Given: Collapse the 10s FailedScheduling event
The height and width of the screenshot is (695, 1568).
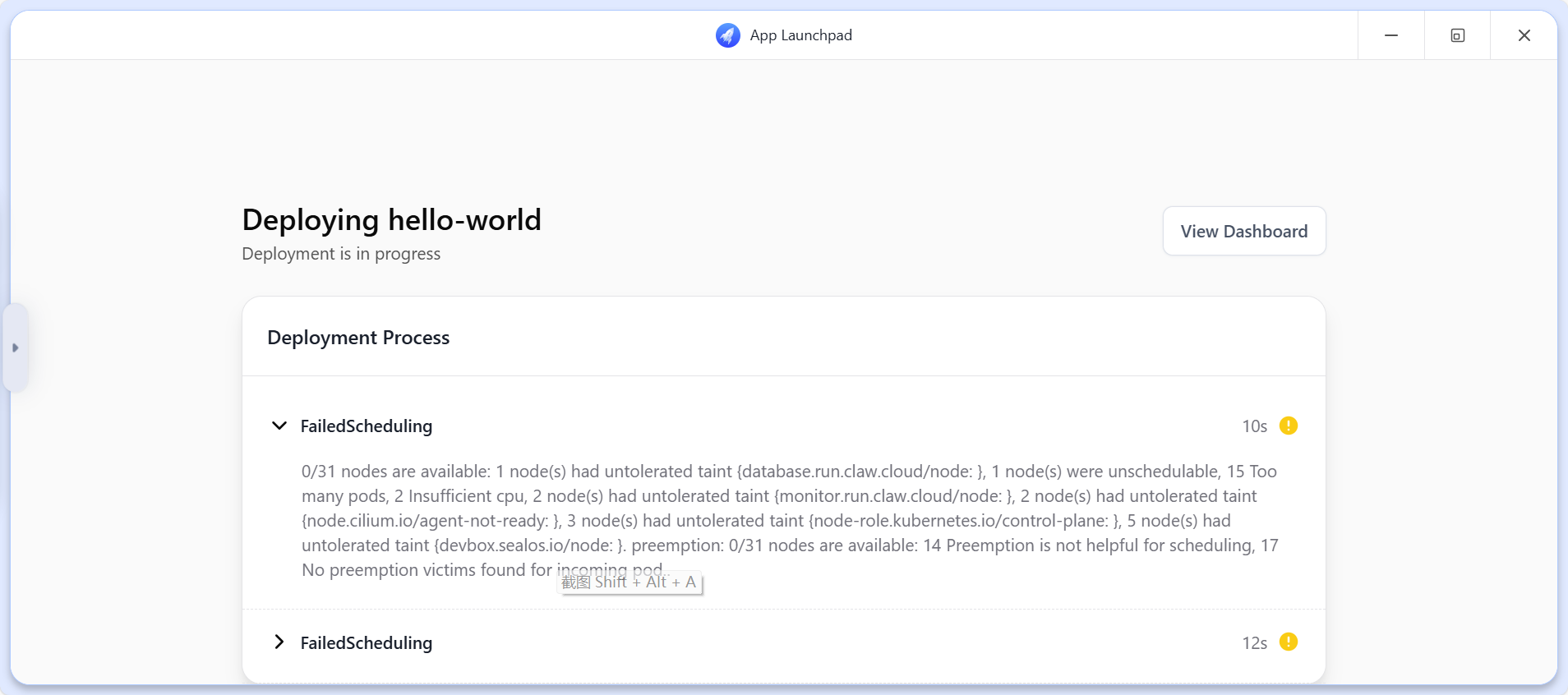Looking at the screenshot, I should [279, 426].
